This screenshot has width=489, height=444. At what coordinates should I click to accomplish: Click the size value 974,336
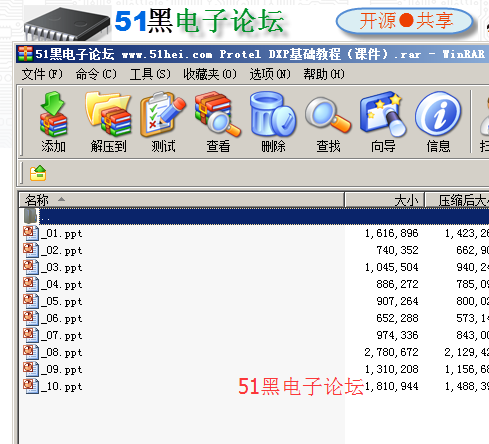(x=397, y=335)
